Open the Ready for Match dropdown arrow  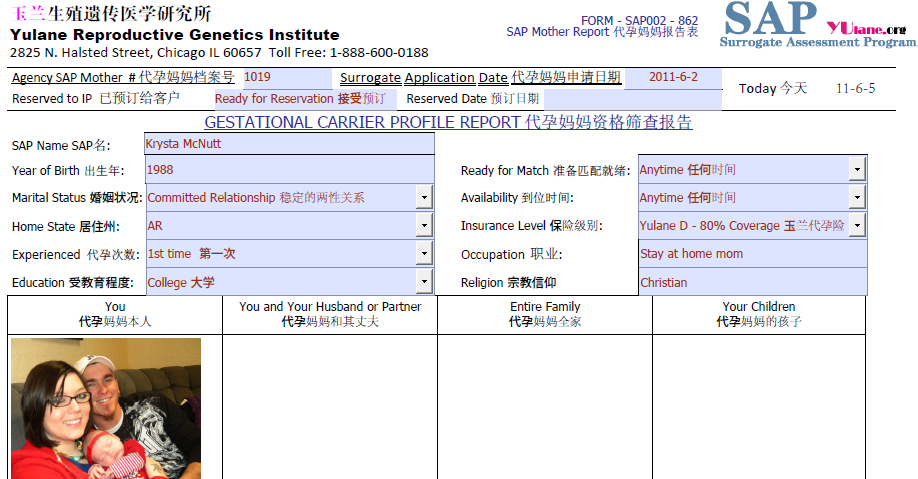pos(857,170)
